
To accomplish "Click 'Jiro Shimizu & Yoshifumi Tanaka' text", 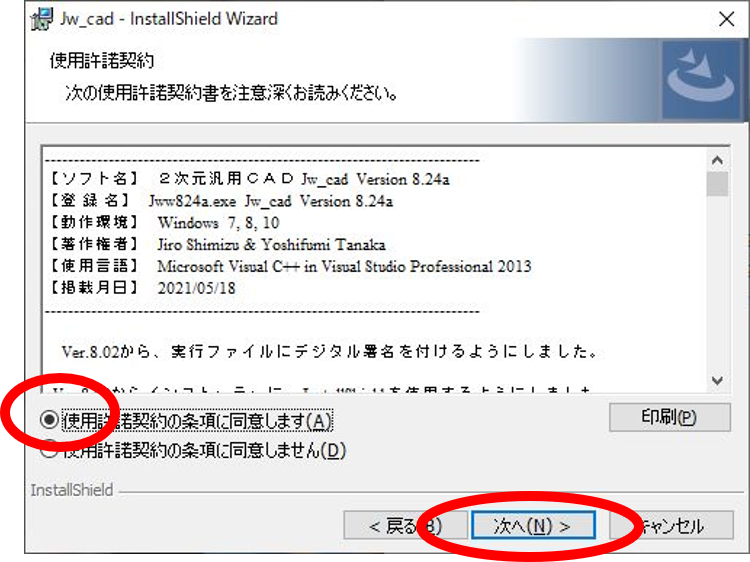I will click(272, 245).
